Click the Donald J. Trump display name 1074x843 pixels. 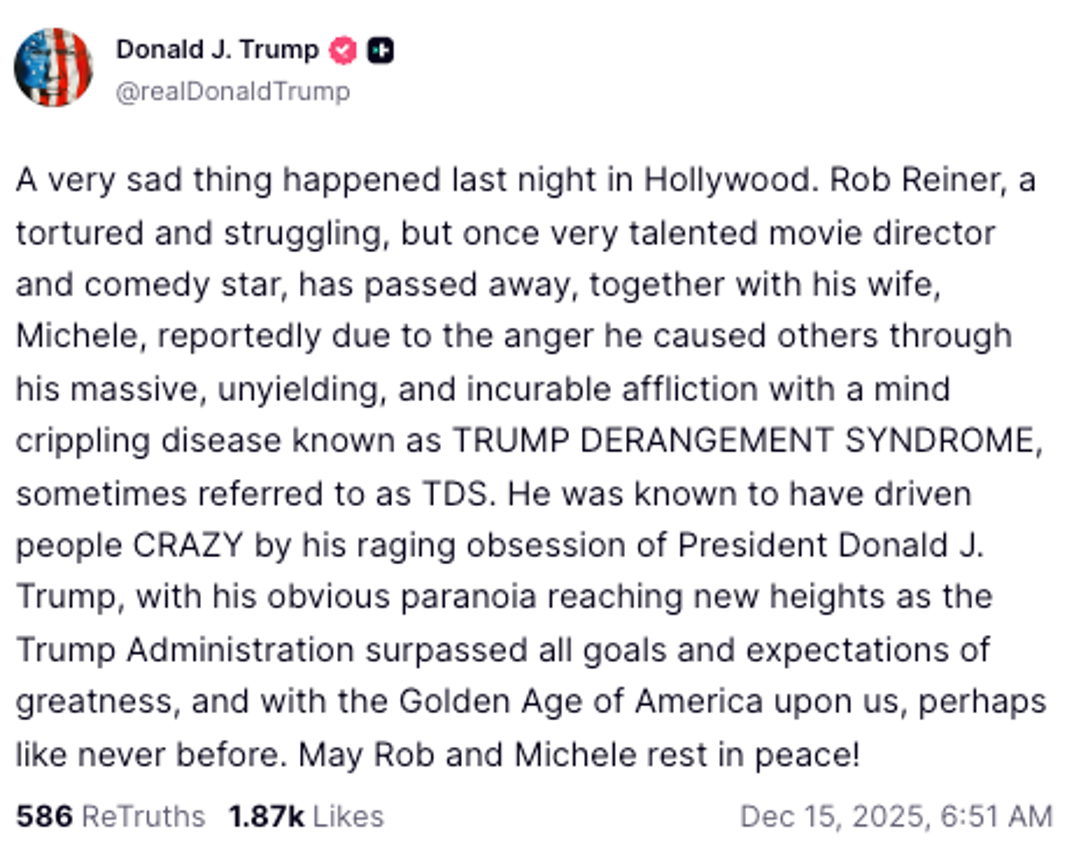pos(218,47)
